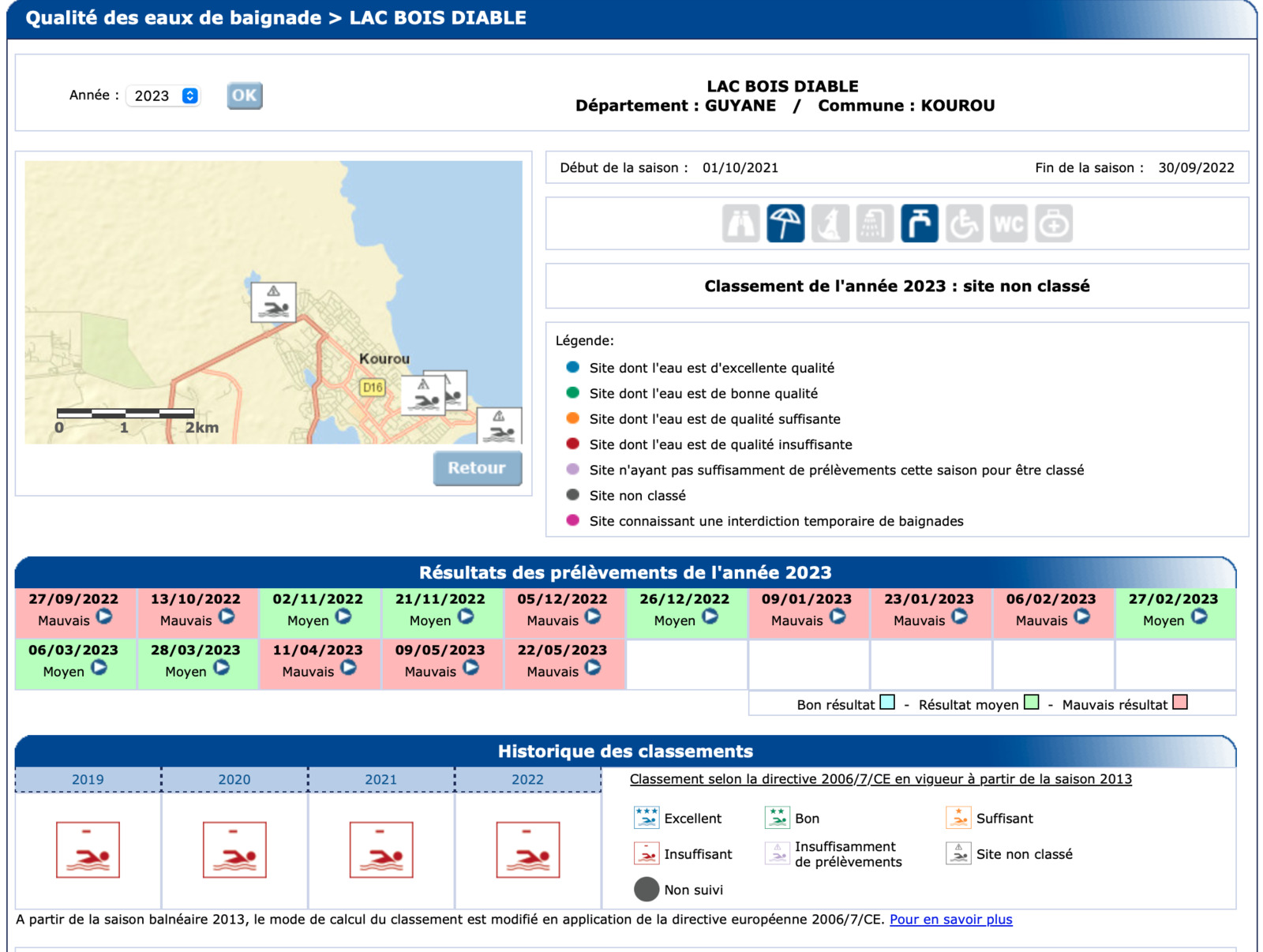Click the Retour button below the map
This screenshot has height=952, width=1263.
[x=477, y=468]
